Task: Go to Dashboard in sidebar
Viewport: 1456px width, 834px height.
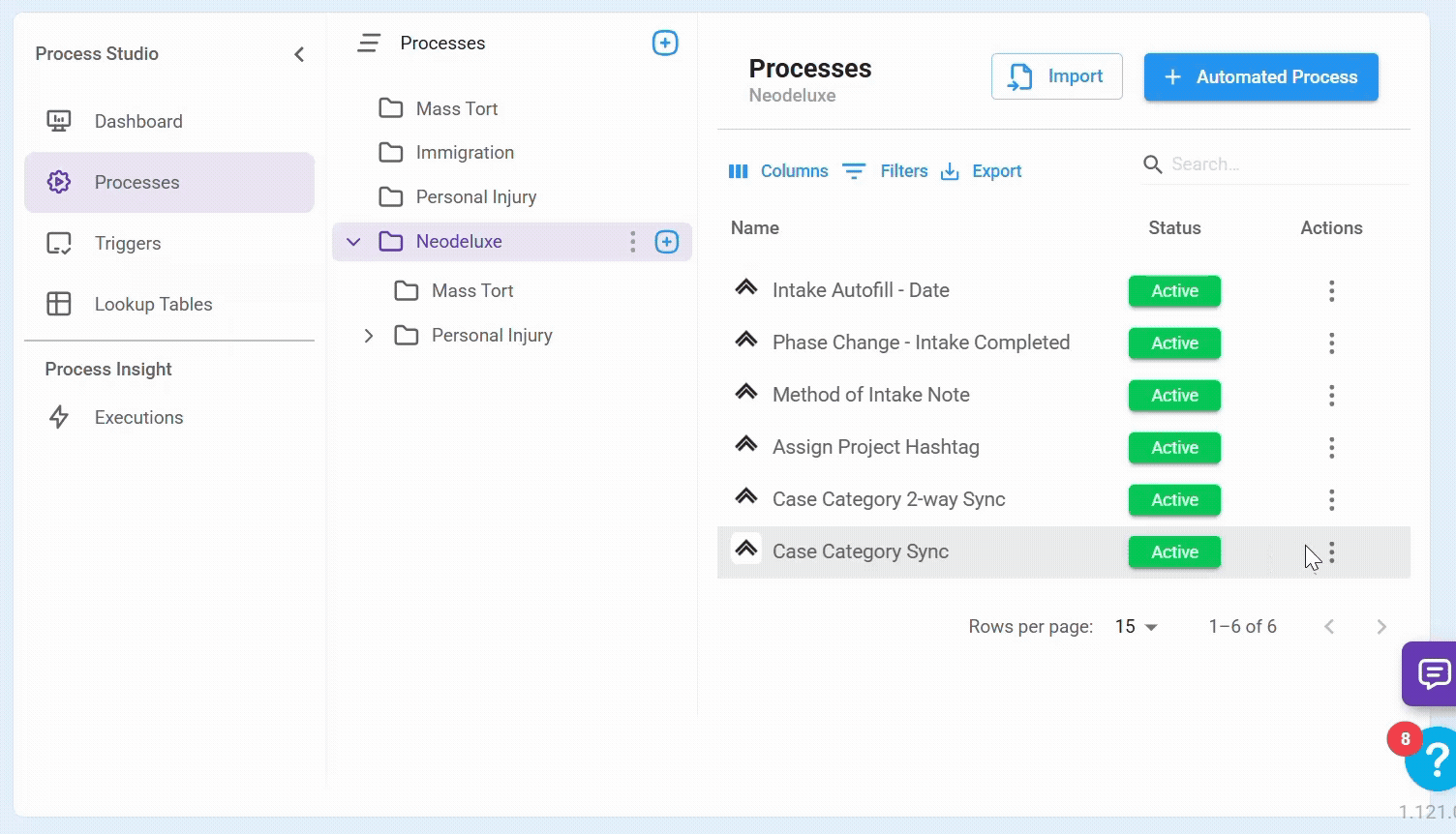Action: (138, 122)
